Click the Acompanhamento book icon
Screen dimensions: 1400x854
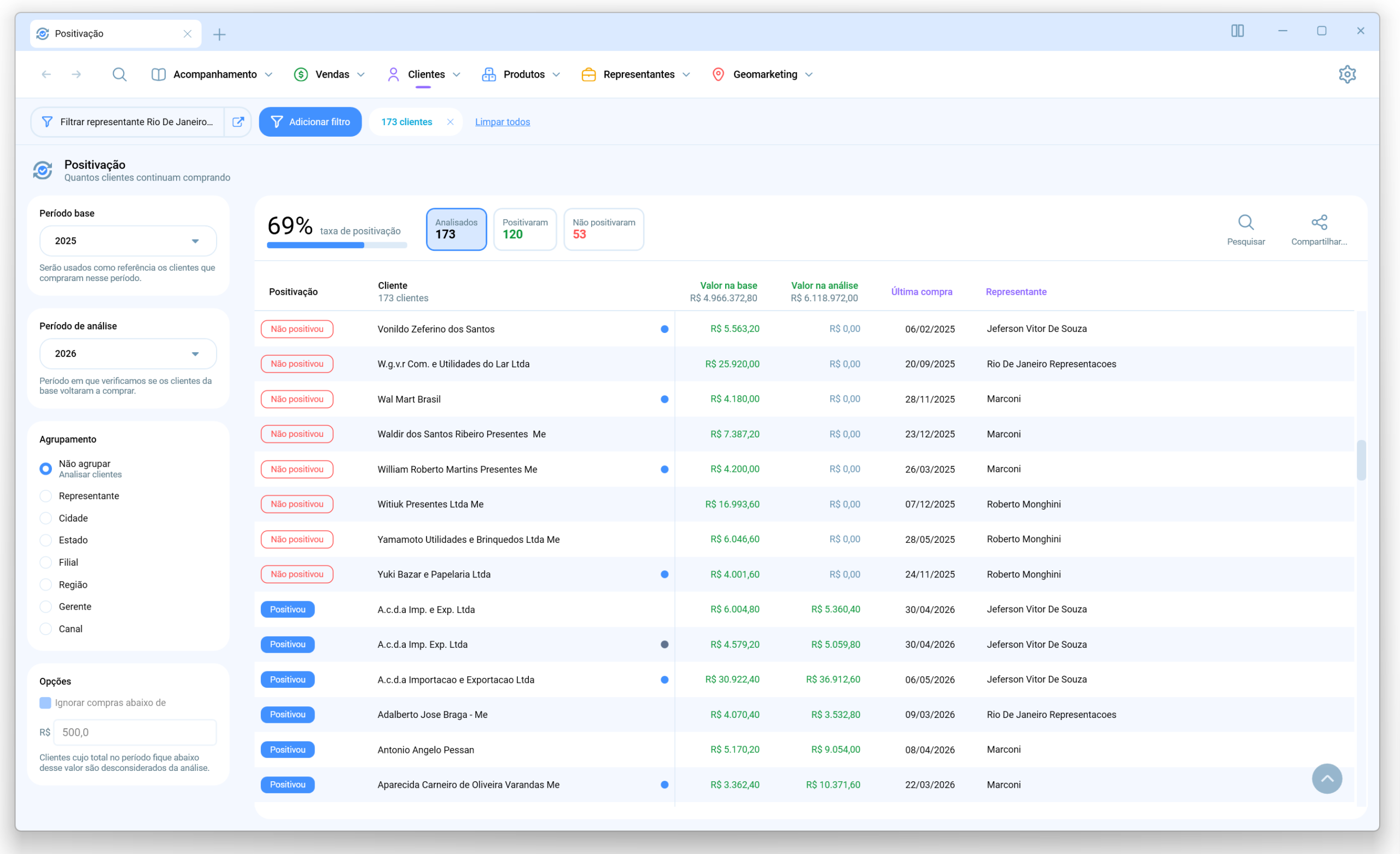click(159, 74)
